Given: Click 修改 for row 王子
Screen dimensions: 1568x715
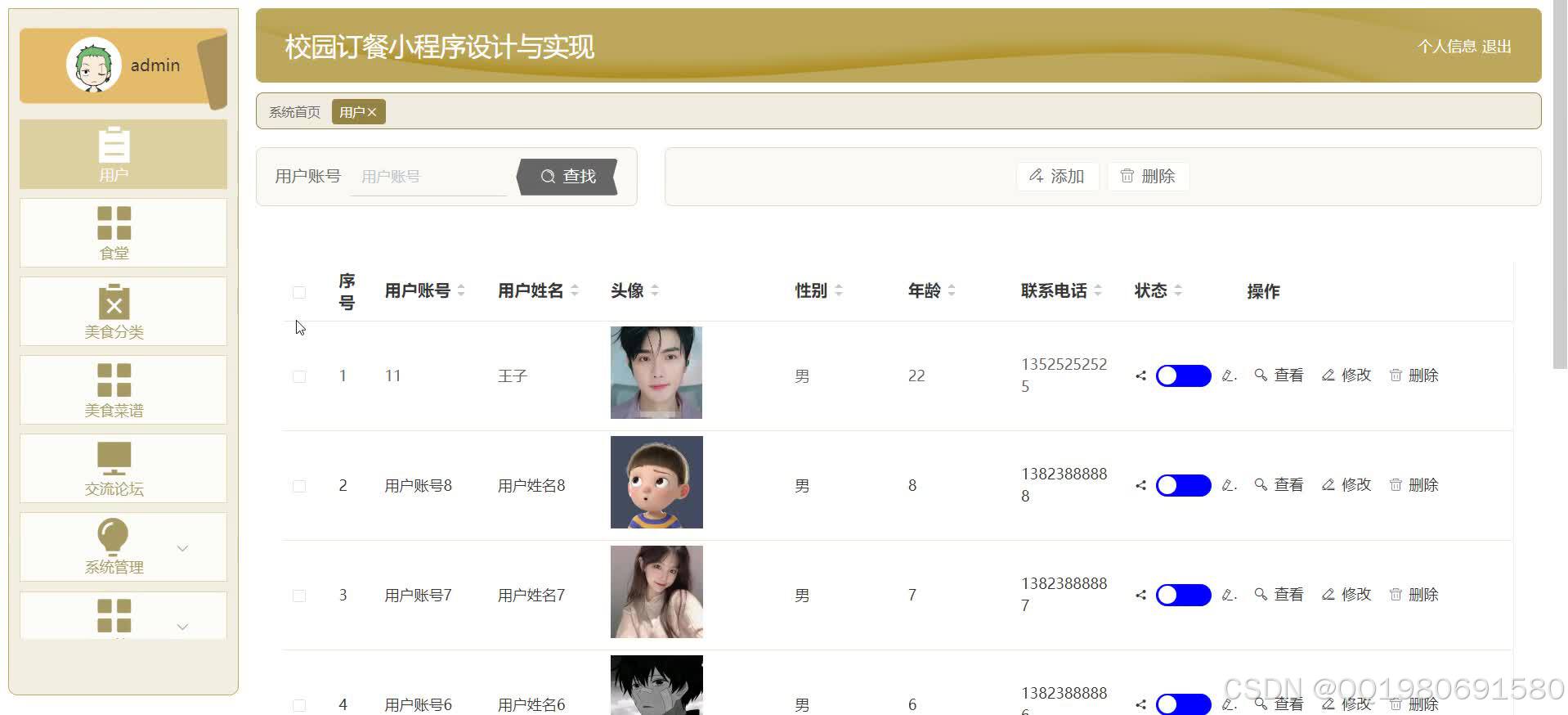Looking at the screenshot, I should (x=1346, y=375).
